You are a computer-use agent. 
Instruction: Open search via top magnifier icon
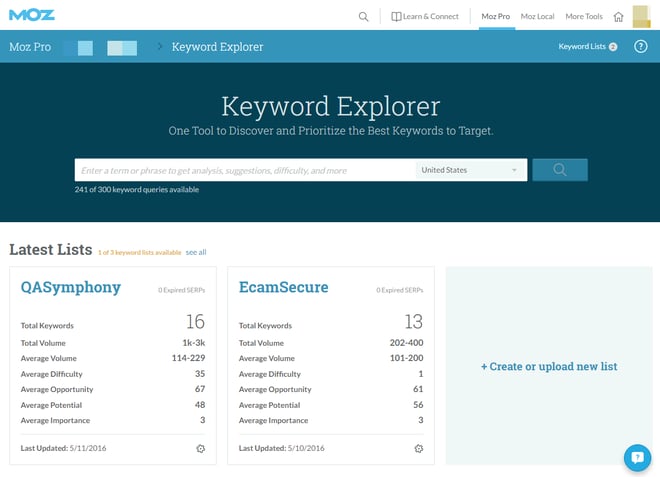tap(363, 16)
